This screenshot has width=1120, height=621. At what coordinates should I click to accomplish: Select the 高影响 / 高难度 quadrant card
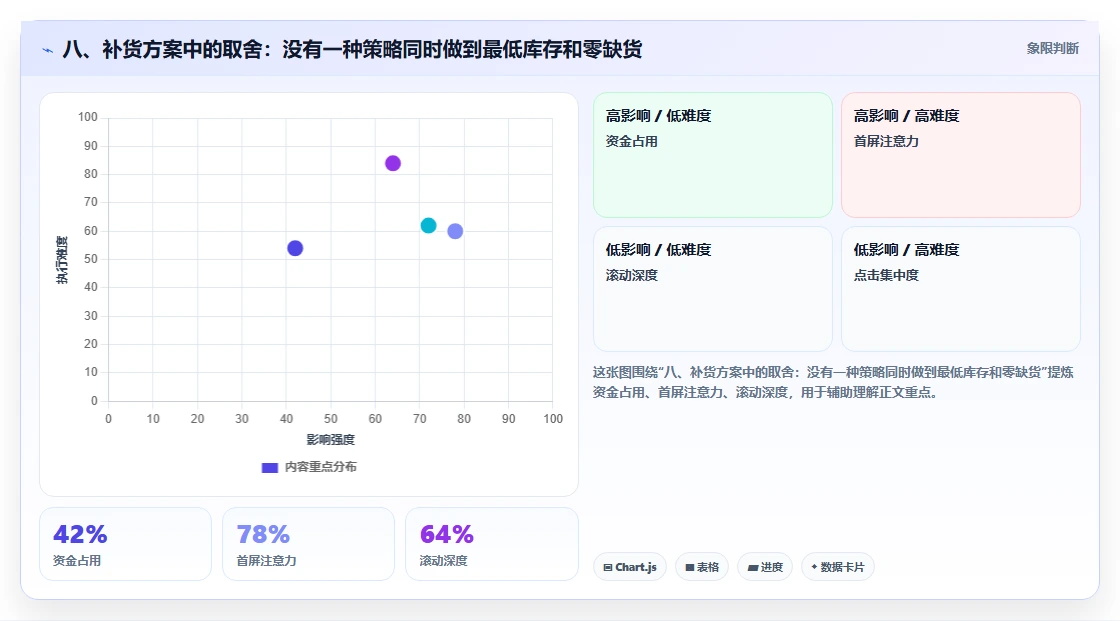pyautogui.click(x=961, y=155)
